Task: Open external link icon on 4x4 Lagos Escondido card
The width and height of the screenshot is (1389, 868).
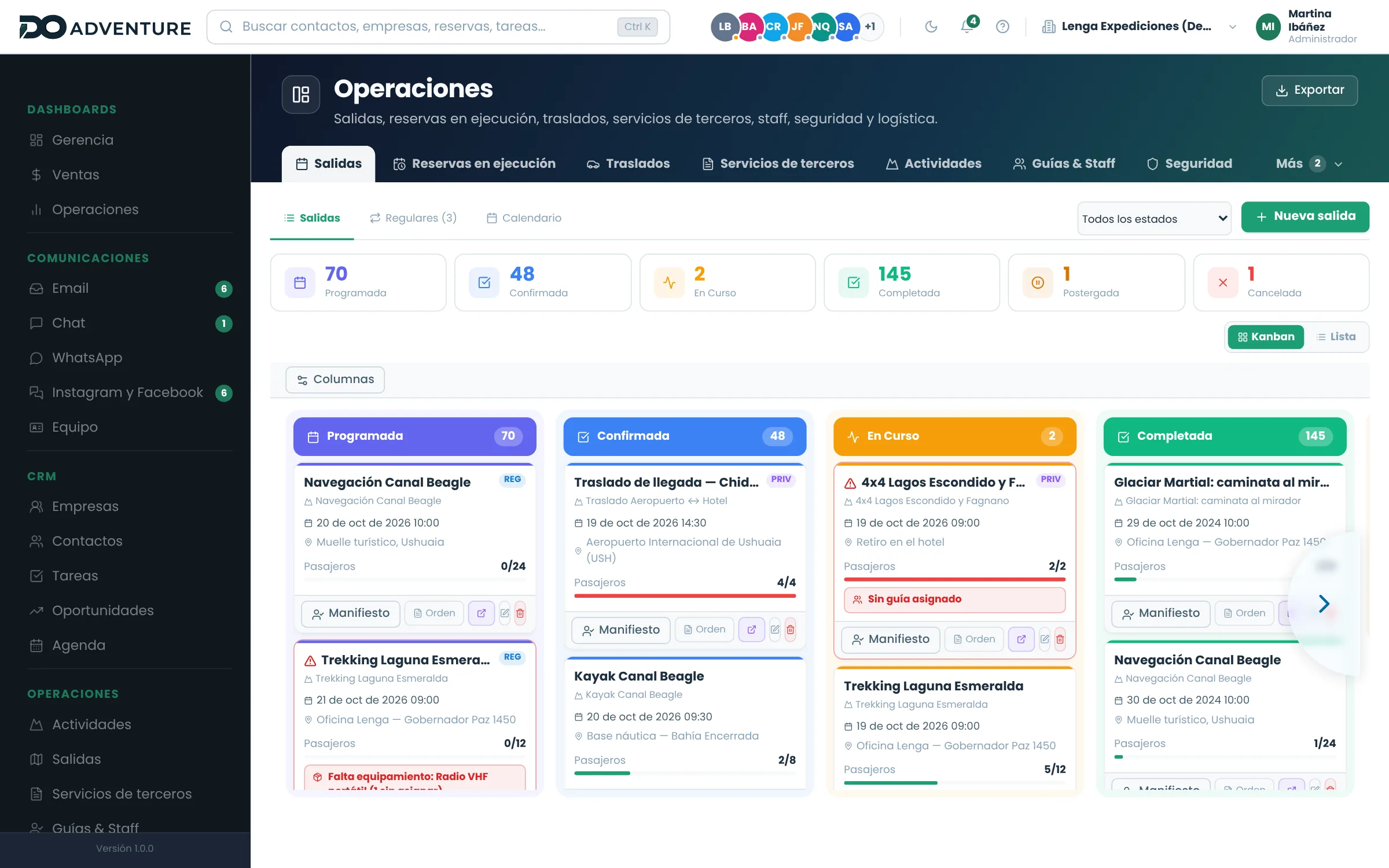Action: point(1021,639)
